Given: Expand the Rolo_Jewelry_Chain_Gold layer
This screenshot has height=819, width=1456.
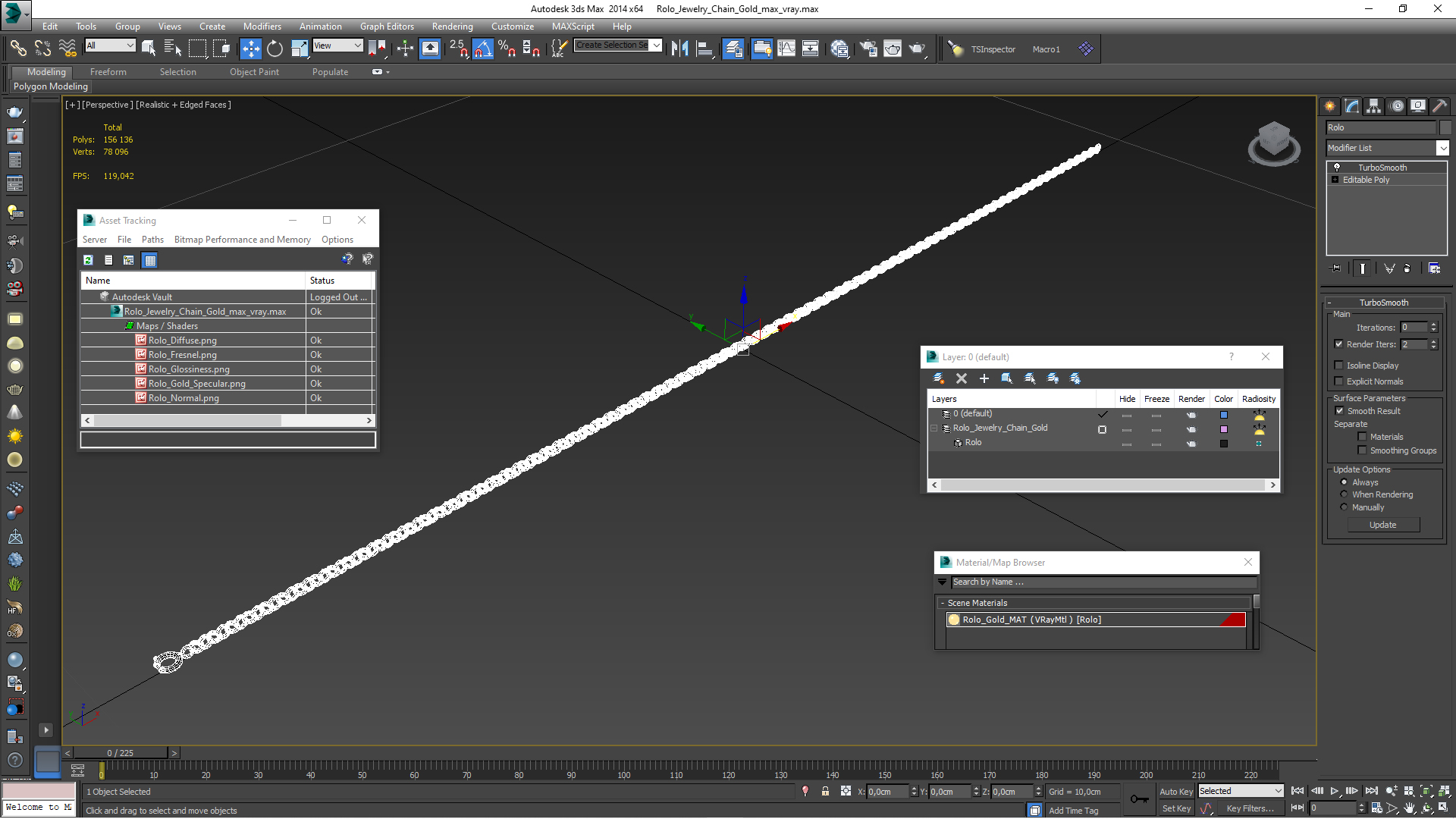Looking at the screenshot, I should pyautogui.click(x=935, y=428).
